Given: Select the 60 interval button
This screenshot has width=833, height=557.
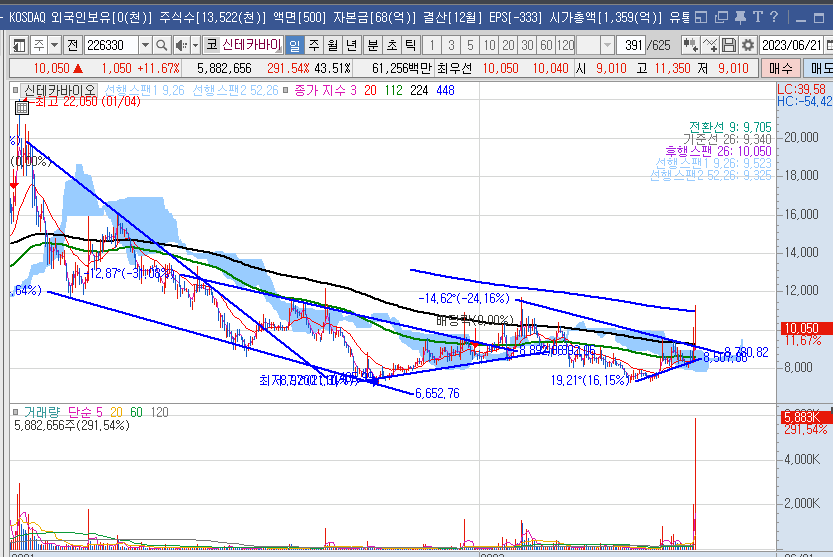Looking at the screenshot, I should (x=546, y=45).
